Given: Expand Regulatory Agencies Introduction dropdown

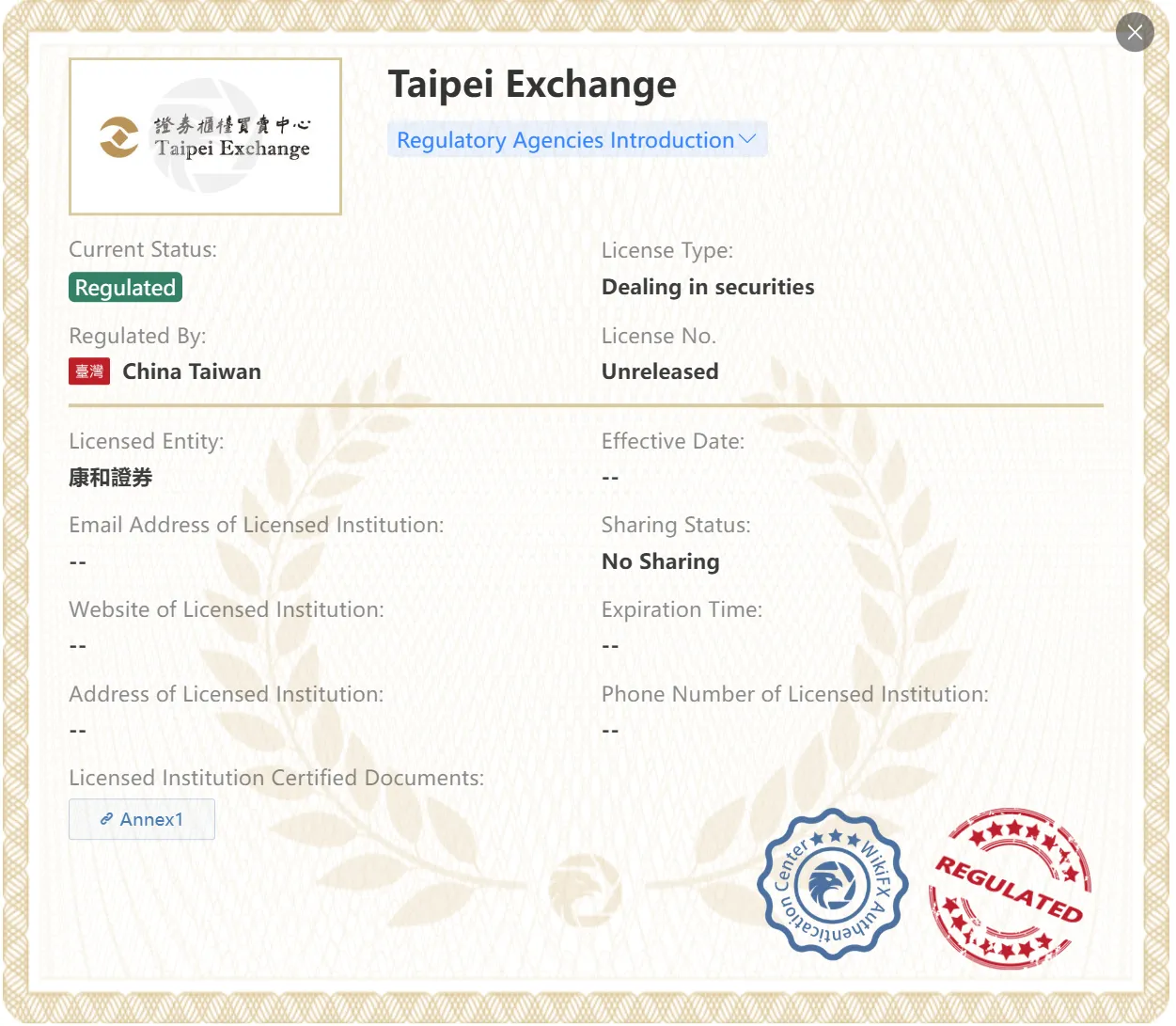Looking at the screenshot, I should click(x=577, y=139).
